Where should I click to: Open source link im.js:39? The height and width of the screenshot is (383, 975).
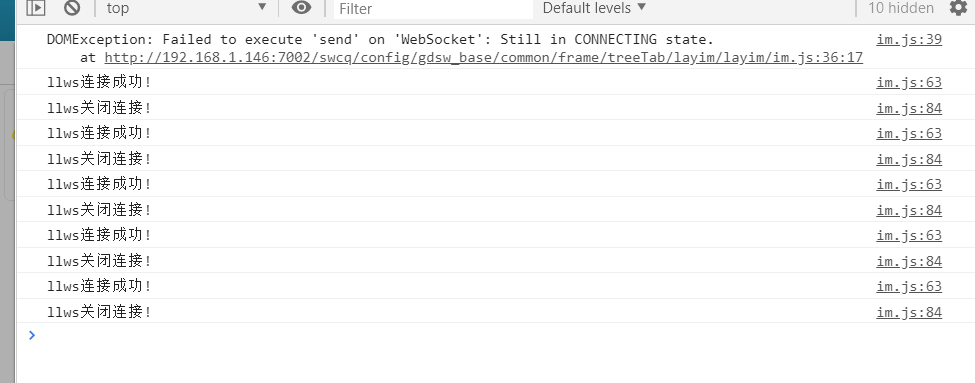(x=909, y=40)
